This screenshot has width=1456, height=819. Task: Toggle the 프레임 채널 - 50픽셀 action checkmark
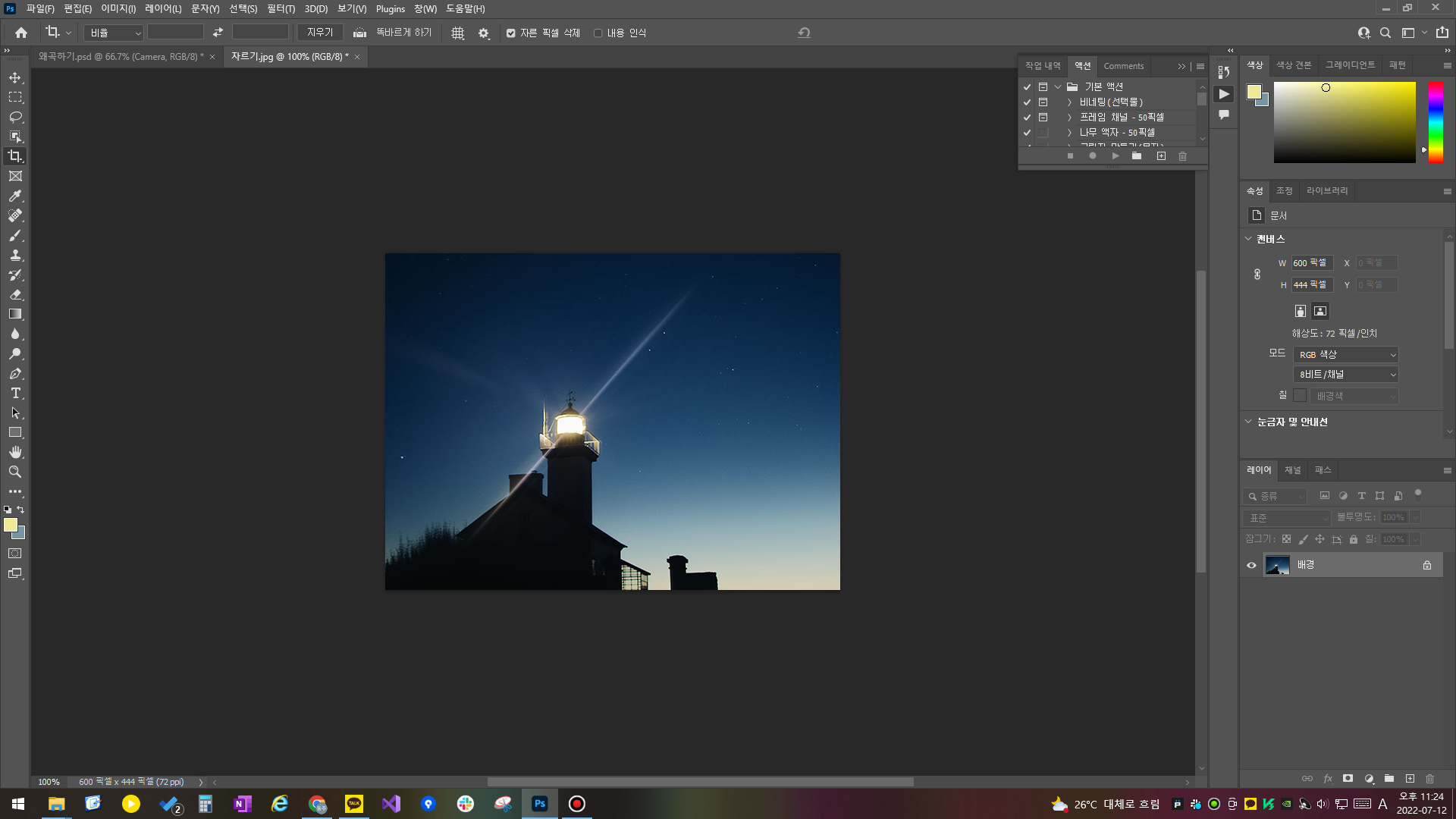pyautogui.click(x=1028, y=118)
